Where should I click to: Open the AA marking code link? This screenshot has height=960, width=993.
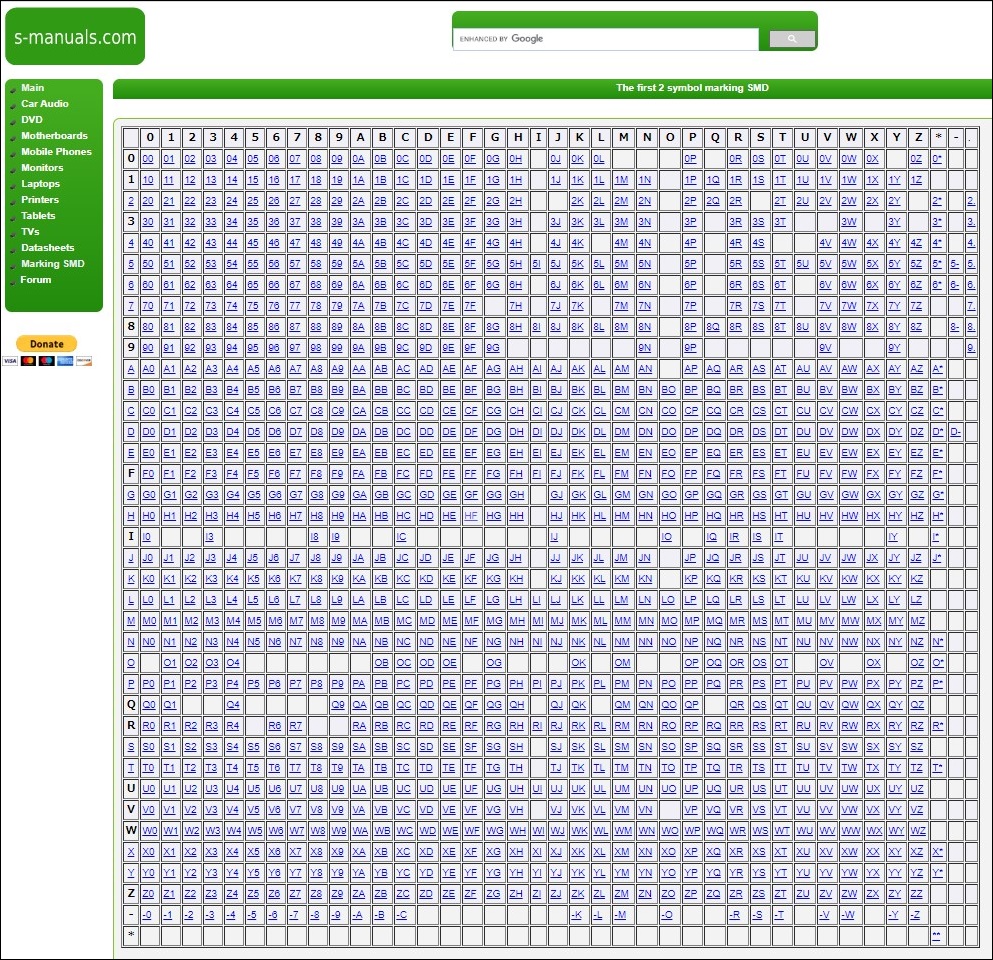359,369
